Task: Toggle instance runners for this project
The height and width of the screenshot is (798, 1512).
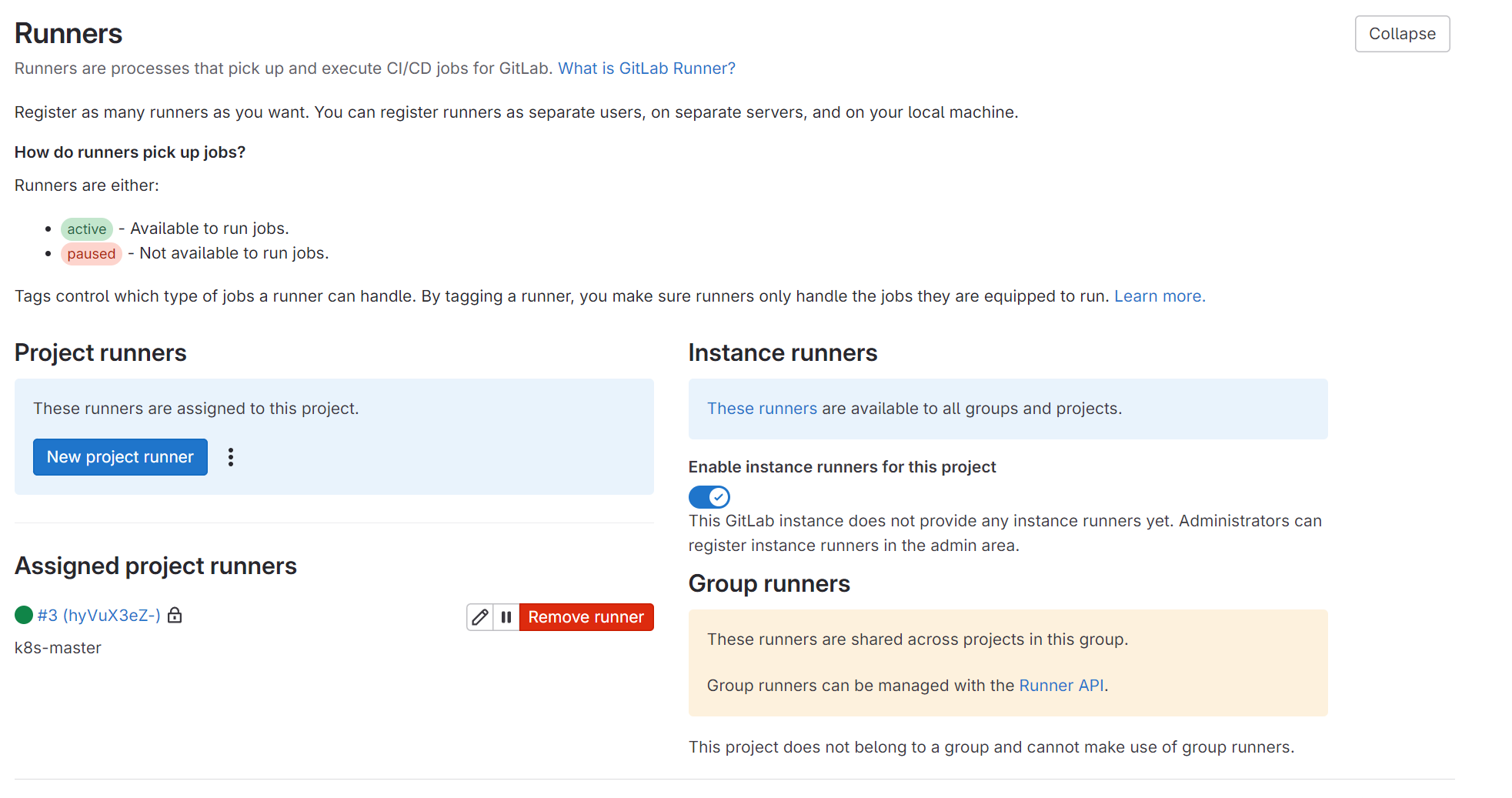Action: (x=709, y=497)
